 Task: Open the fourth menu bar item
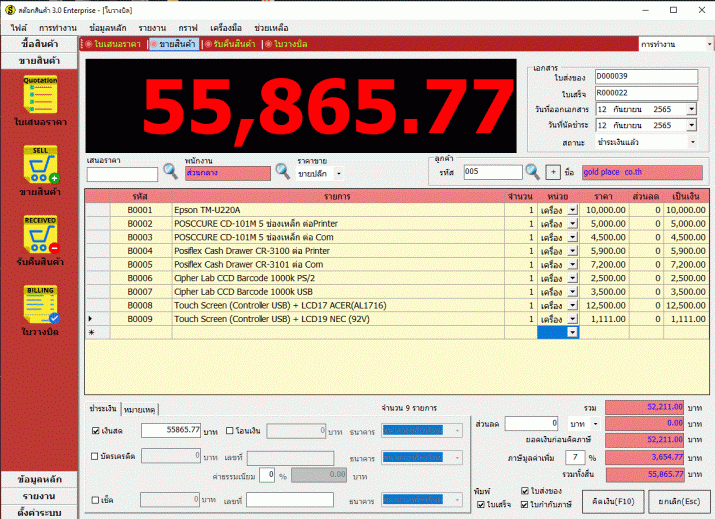pyautogui.click(x=152, y=28)
